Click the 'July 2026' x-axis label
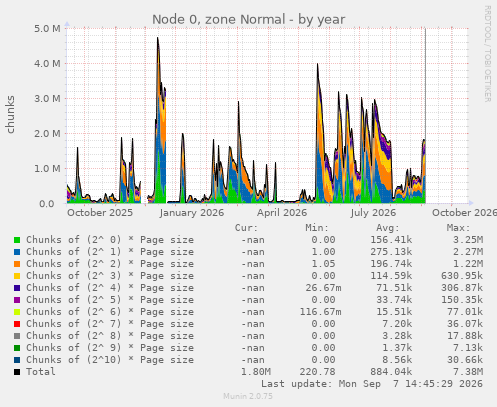This screenshot has width=497, height=407. 373,213
